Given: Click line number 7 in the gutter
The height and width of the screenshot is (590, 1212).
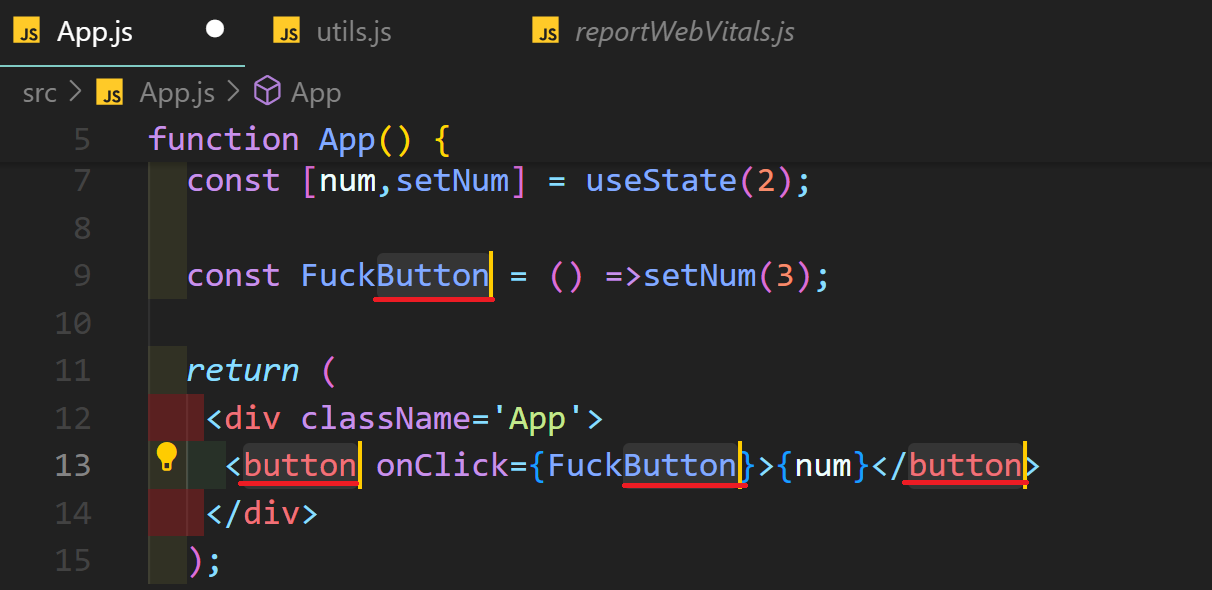Looking at the screenshot, I should (82, 181).
